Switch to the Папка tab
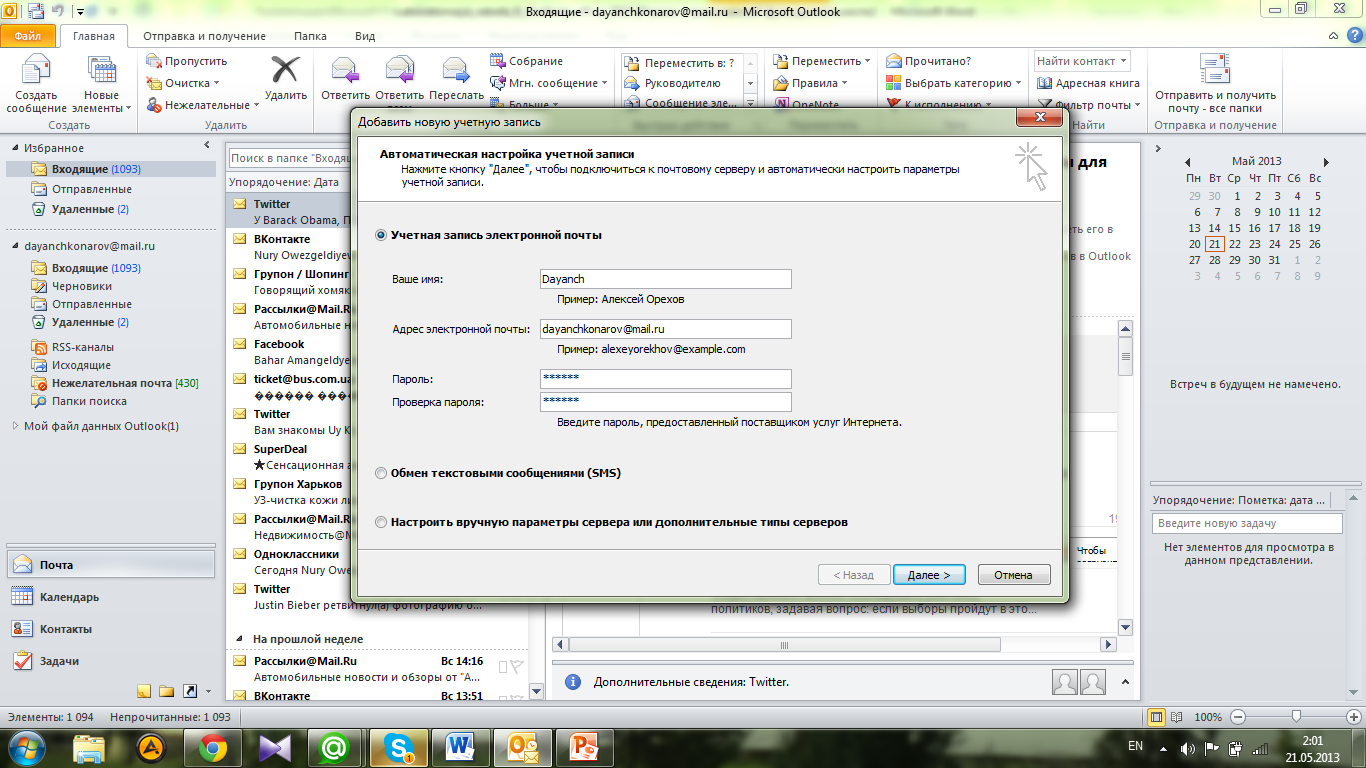This screenshot has width=1366, height=768. 310,36
